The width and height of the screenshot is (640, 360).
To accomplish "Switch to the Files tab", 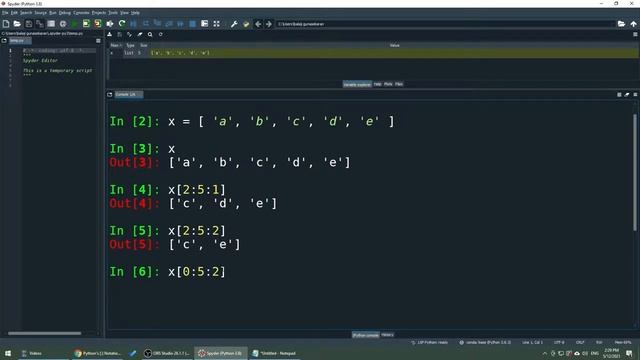I will pos(399,84).
